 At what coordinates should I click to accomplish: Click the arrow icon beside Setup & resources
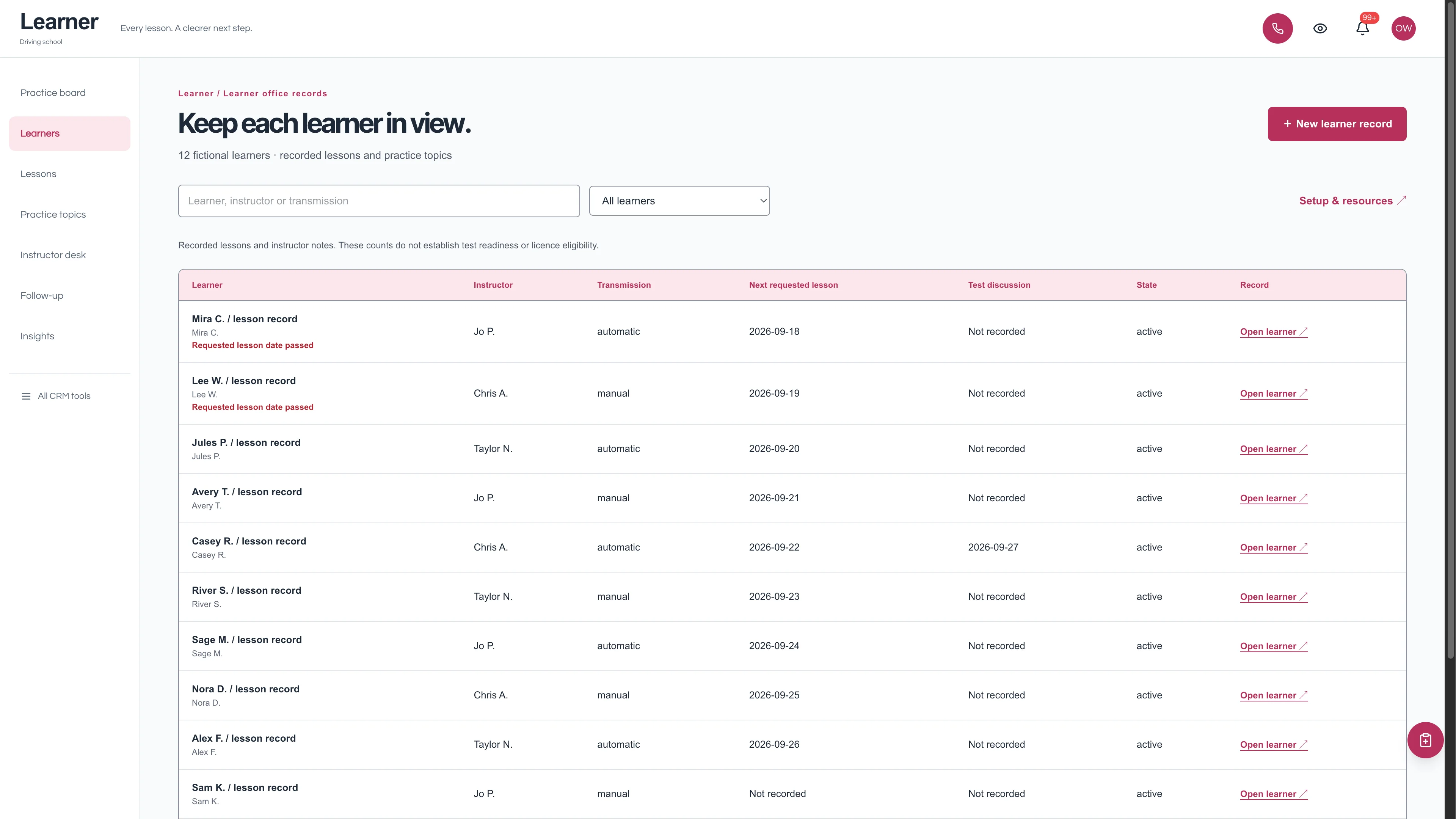1401,201
